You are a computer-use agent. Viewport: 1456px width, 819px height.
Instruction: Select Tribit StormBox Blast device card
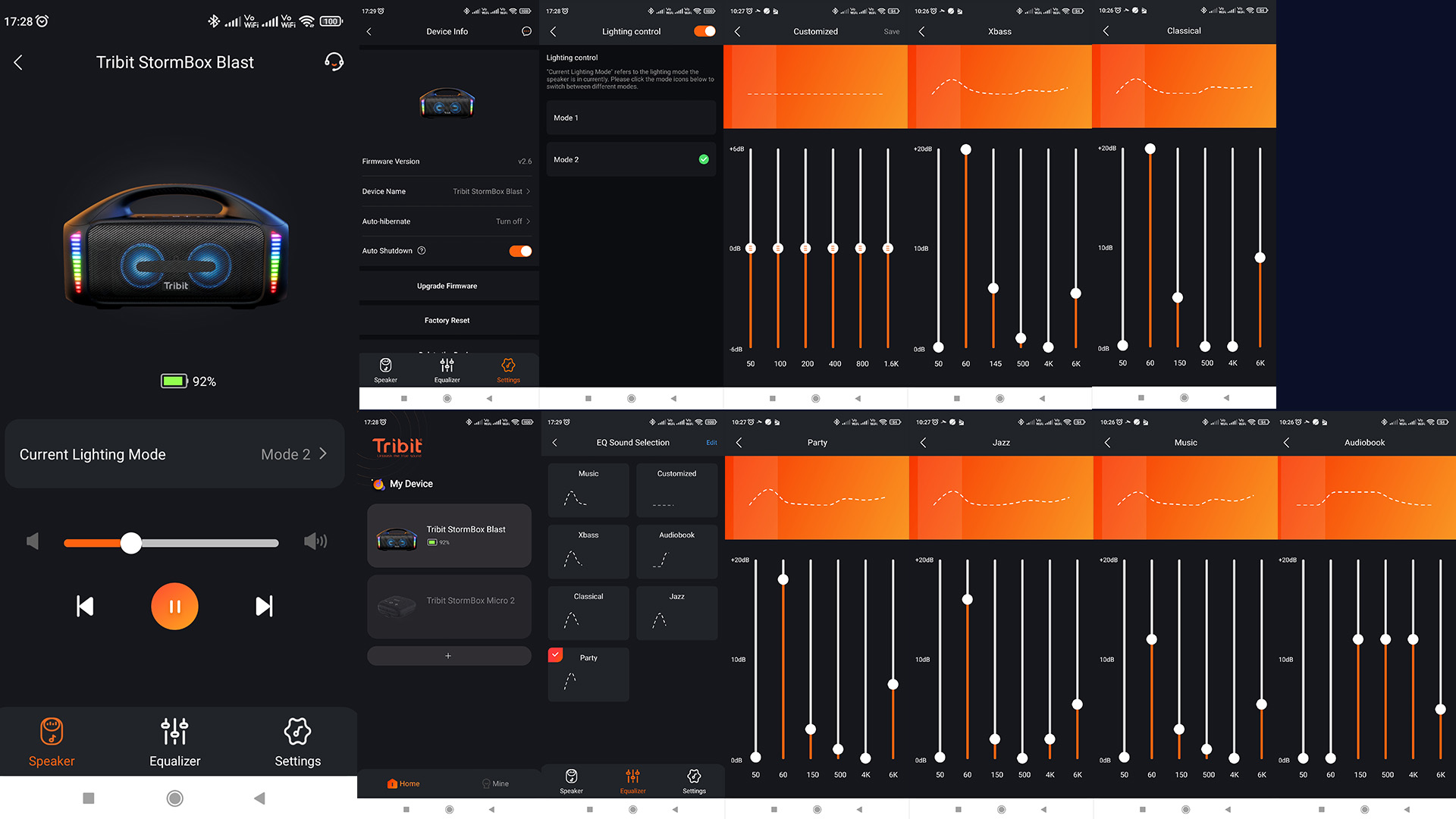(449, 536)
